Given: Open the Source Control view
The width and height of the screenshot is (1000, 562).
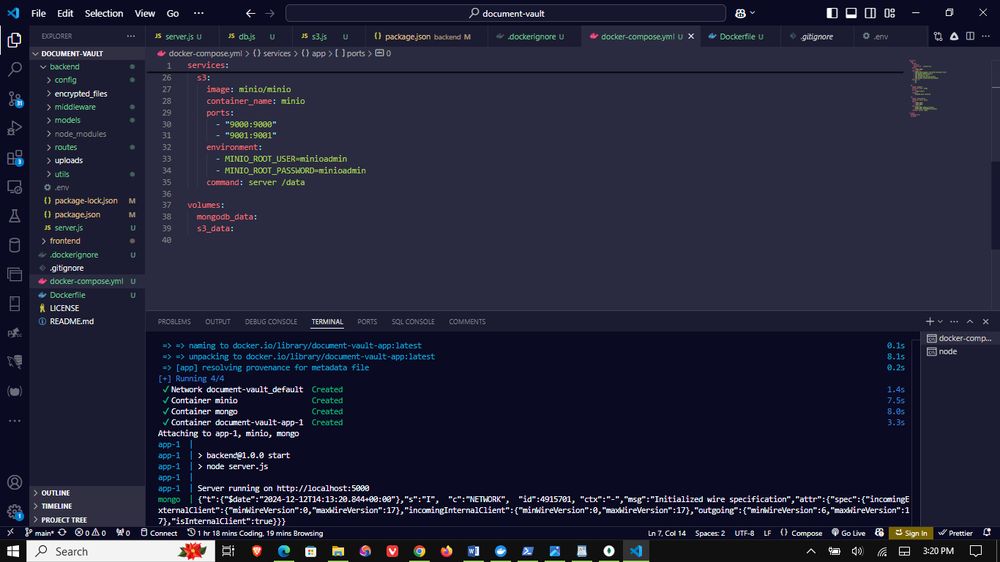Looking at the screenshot, I should (x=15, y=99).
